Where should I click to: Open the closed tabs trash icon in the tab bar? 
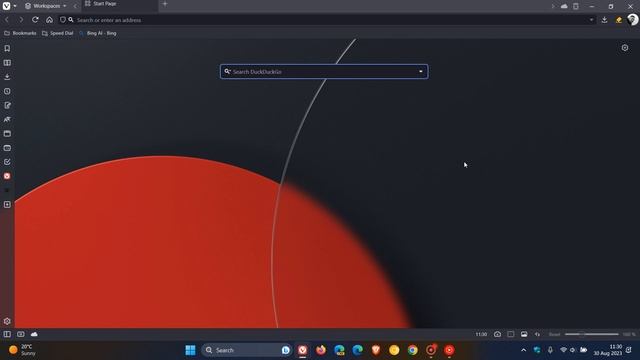coord(576,6)
